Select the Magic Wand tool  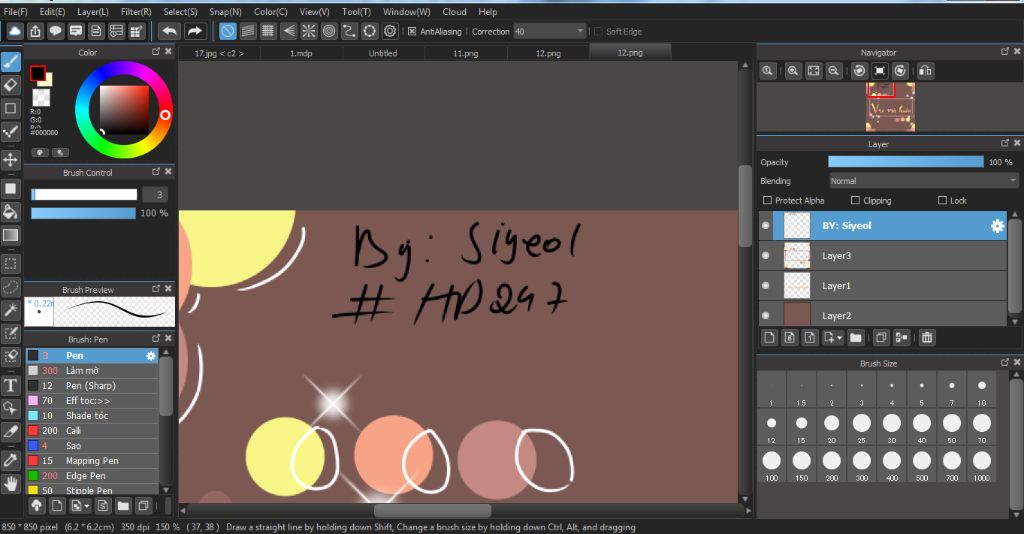pyautogui.click(x=10, y=310)
